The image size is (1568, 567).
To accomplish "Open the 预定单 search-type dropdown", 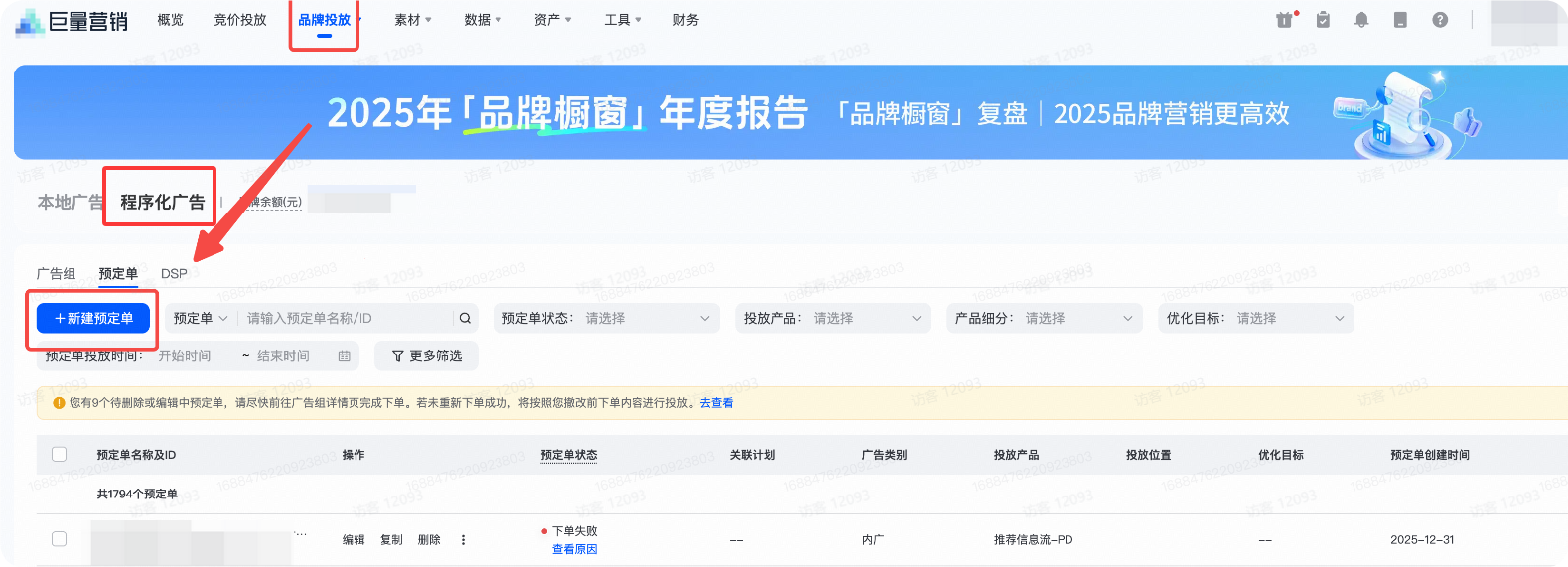I will pyautogui.click(x=202, y=318).
